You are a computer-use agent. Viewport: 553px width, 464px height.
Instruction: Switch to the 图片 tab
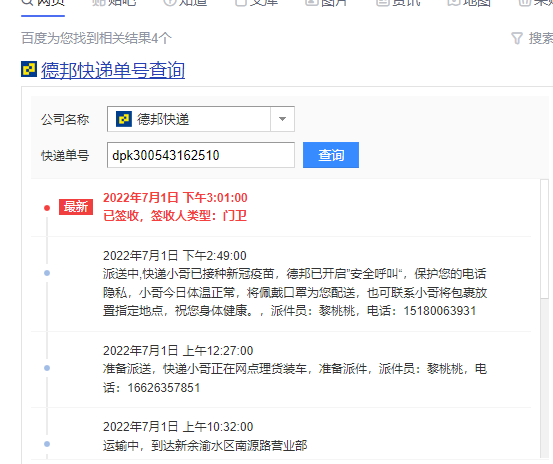click(326, 4)
